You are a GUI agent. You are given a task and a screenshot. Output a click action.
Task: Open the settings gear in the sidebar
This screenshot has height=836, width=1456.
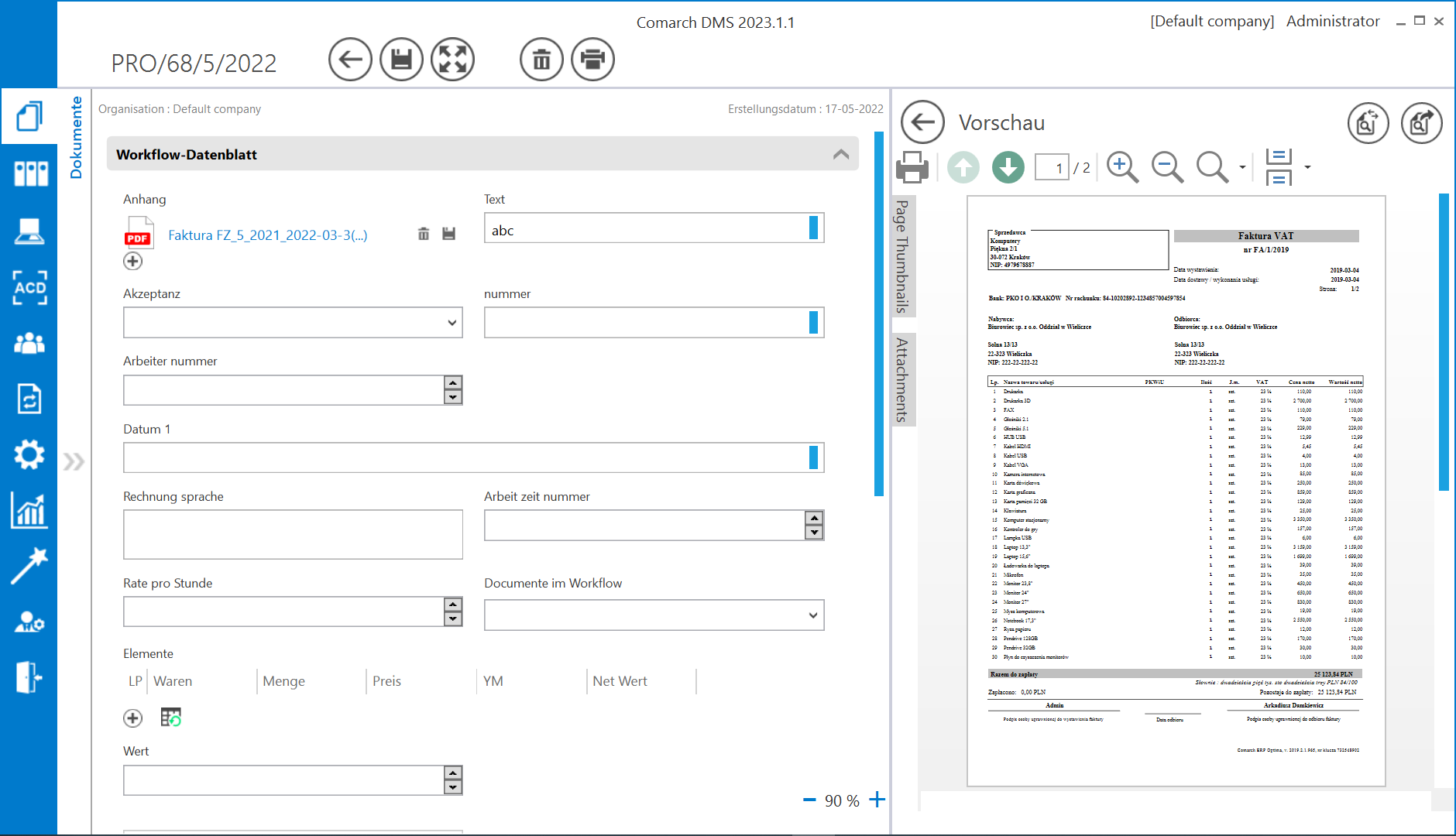pyautogui.click(x=29, y=454)
